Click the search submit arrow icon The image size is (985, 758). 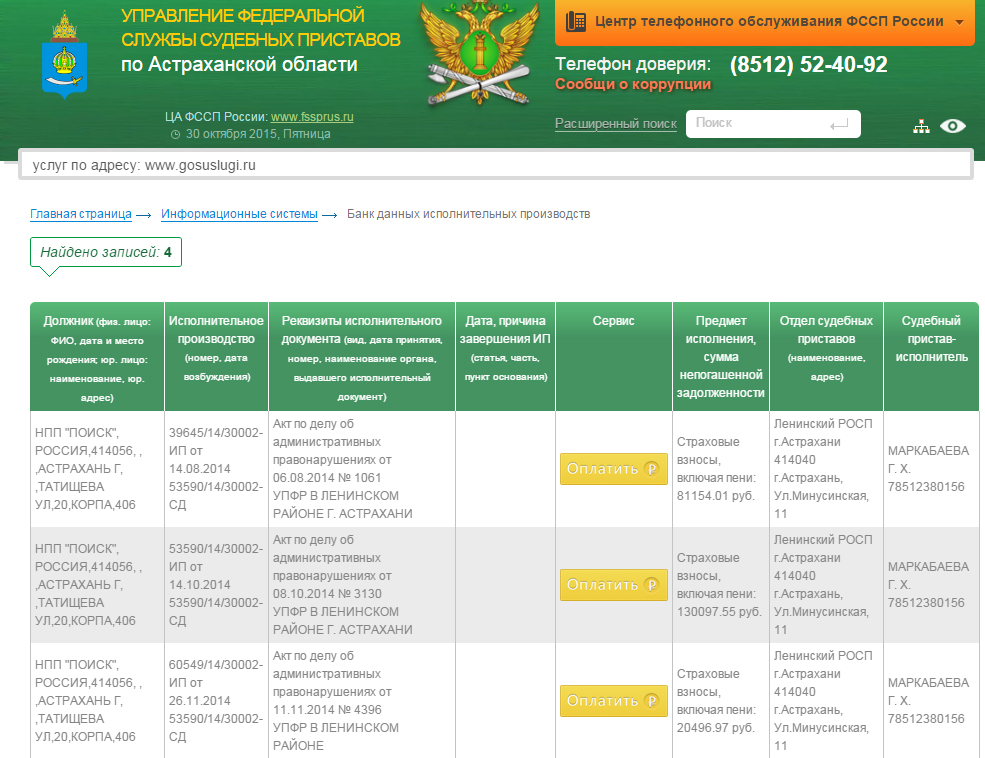coord(839,124)
